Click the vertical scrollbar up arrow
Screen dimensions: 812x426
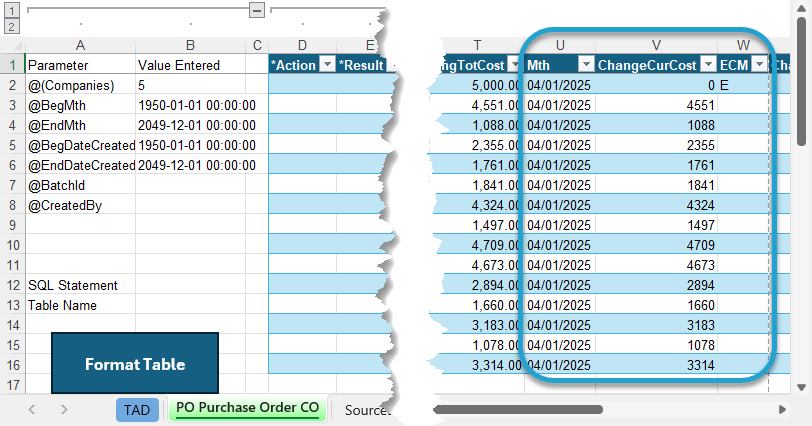(801, 9)
